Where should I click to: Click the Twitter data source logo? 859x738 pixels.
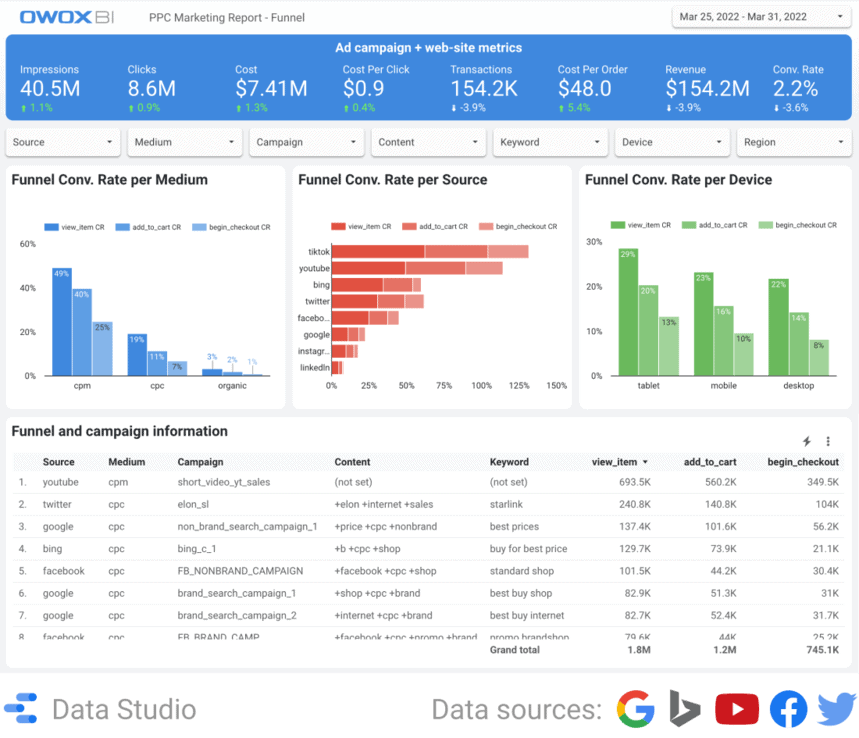(x=837, y=709)
